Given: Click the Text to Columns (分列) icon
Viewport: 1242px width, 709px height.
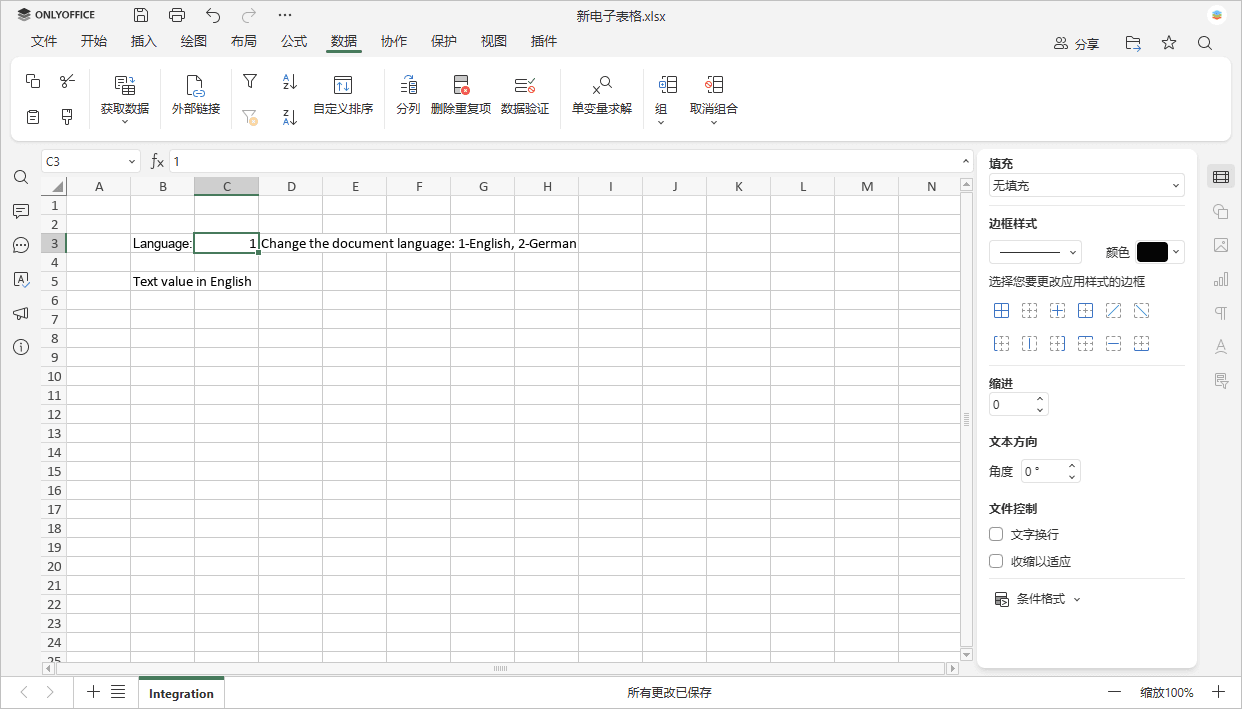Looking at the screenshot, I should tap(408, 85).
